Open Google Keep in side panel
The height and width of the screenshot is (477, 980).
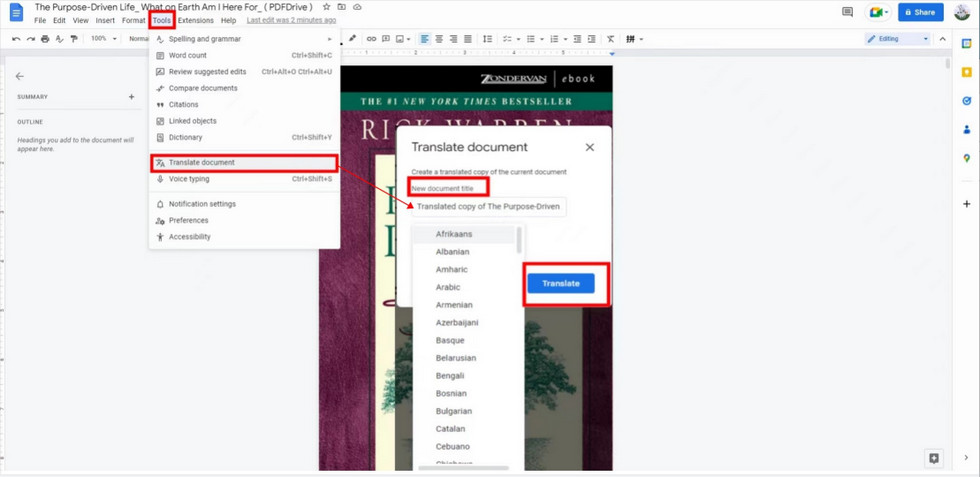(967, 72)
